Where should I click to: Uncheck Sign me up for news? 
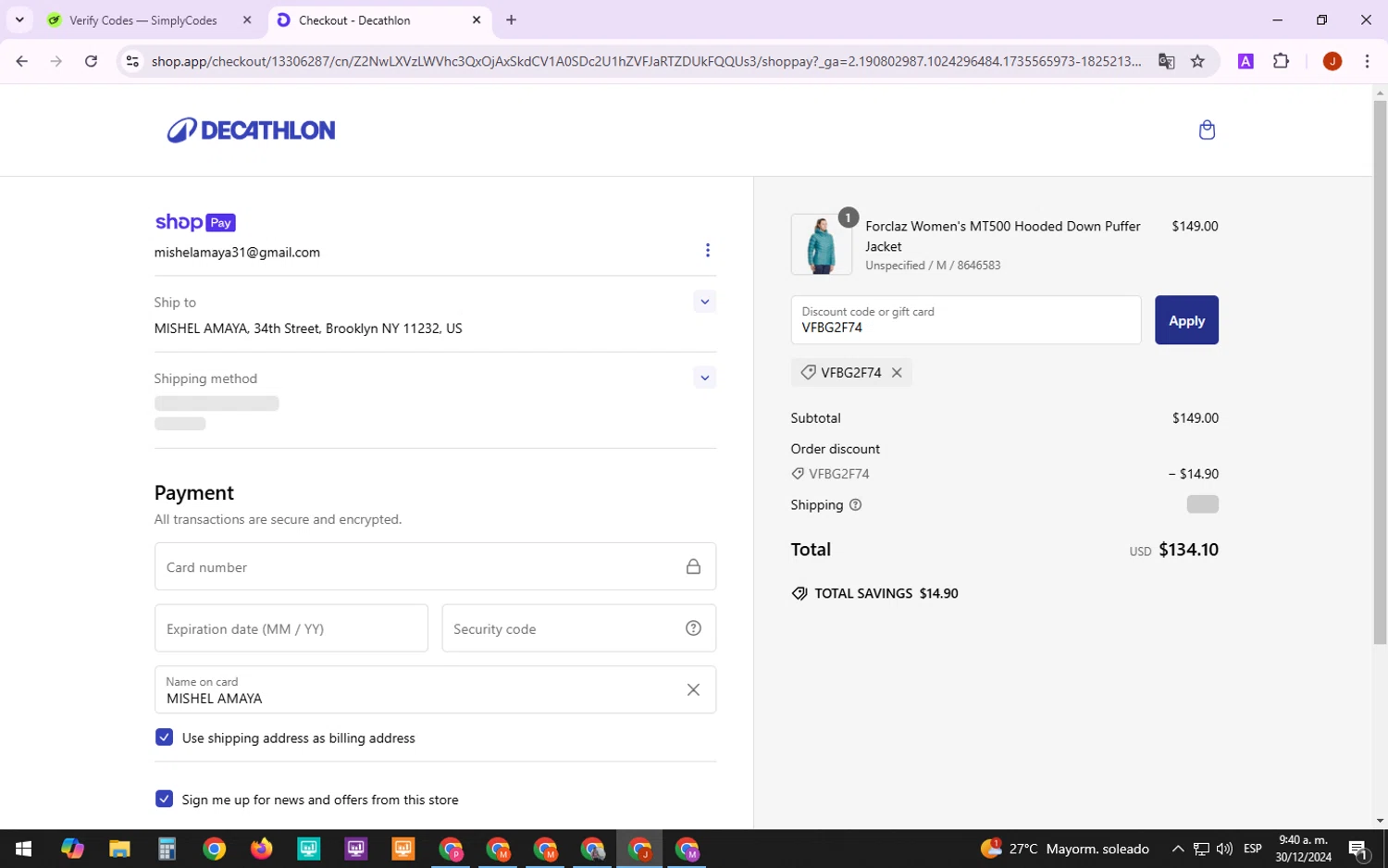click(x=164, y=800)
